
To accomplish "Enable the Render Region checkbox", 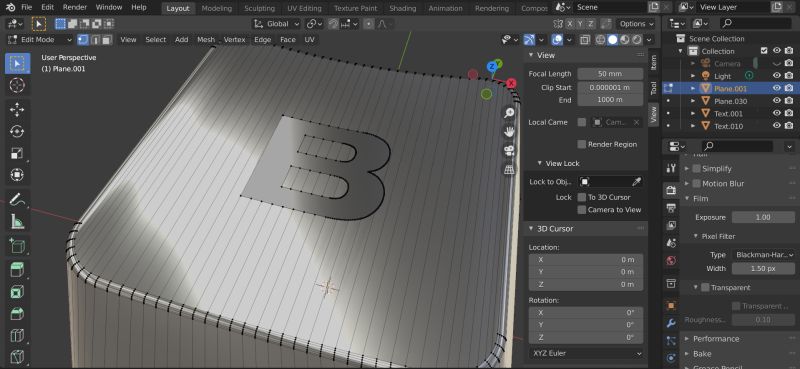I will [x=582, y=144].
